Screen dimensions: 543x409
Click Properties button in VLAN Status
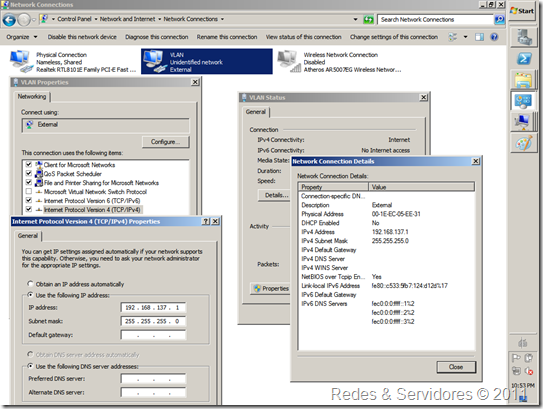click(270, 288)
